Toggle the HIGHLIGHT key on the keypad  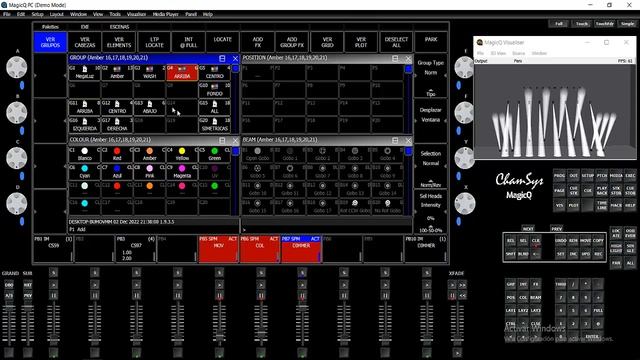click(616, 248)
